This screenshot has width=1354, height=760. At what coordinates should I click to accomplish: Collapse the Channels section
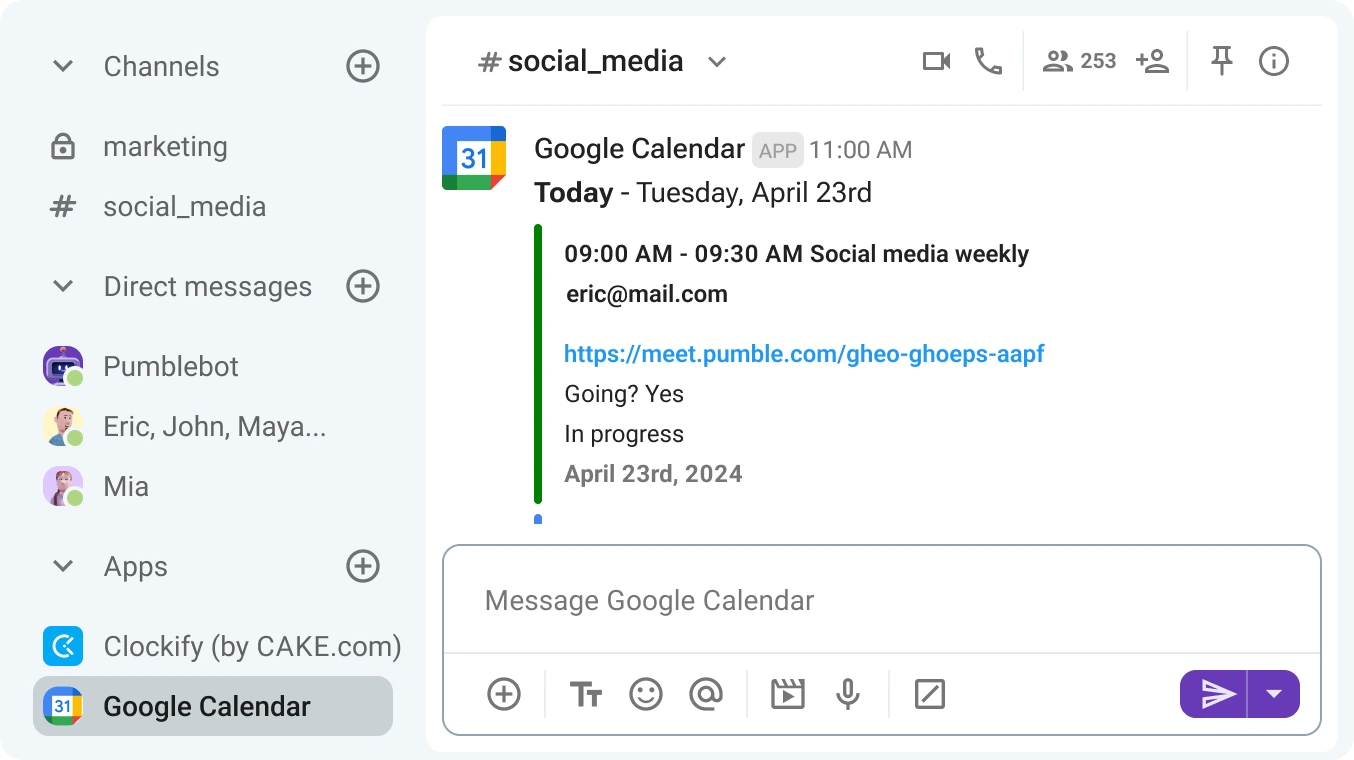click(63, 67)
